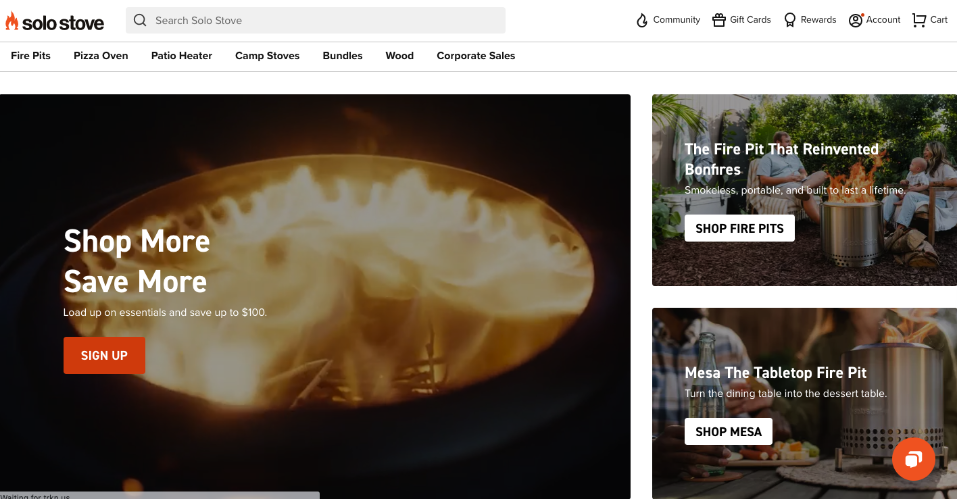957x499 pixels.
Task: Click the Gift Cards link text
Action: 750,20
